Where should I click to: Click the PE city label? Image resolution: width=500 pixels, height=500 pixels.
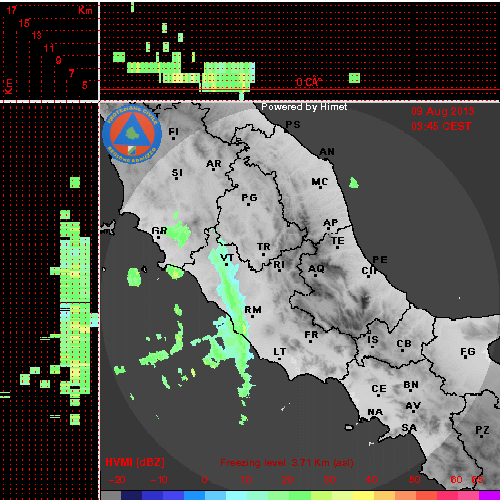click(x=380, y=260)
